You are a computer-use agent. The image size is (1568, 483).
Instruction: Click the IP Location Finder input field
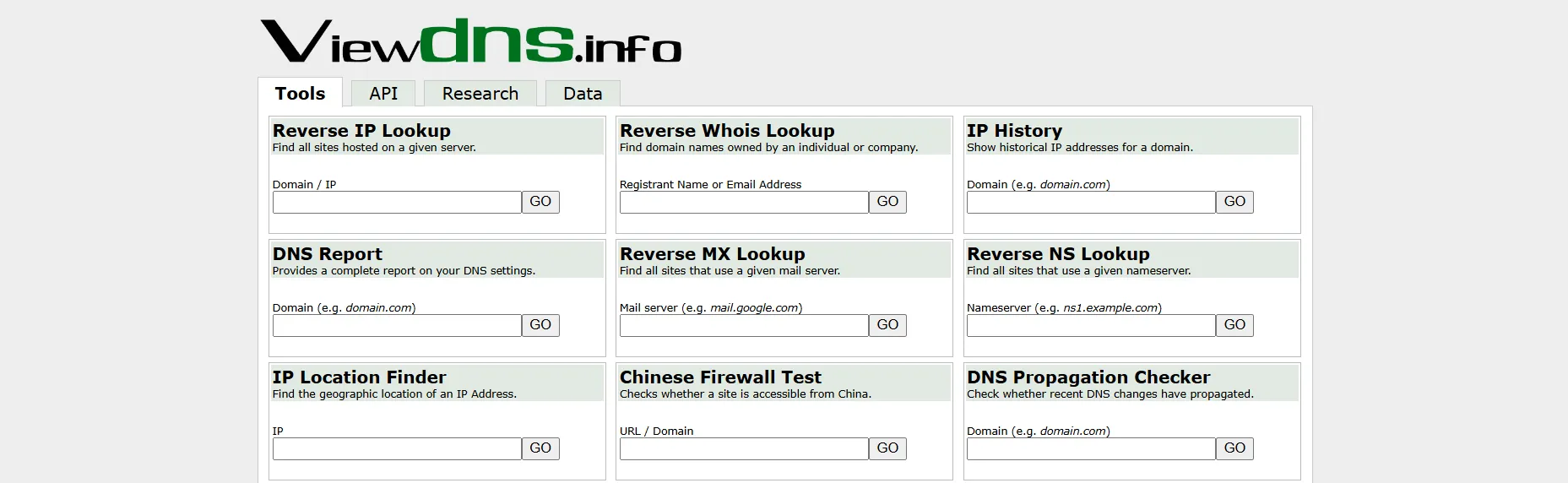tap(397, 448)
